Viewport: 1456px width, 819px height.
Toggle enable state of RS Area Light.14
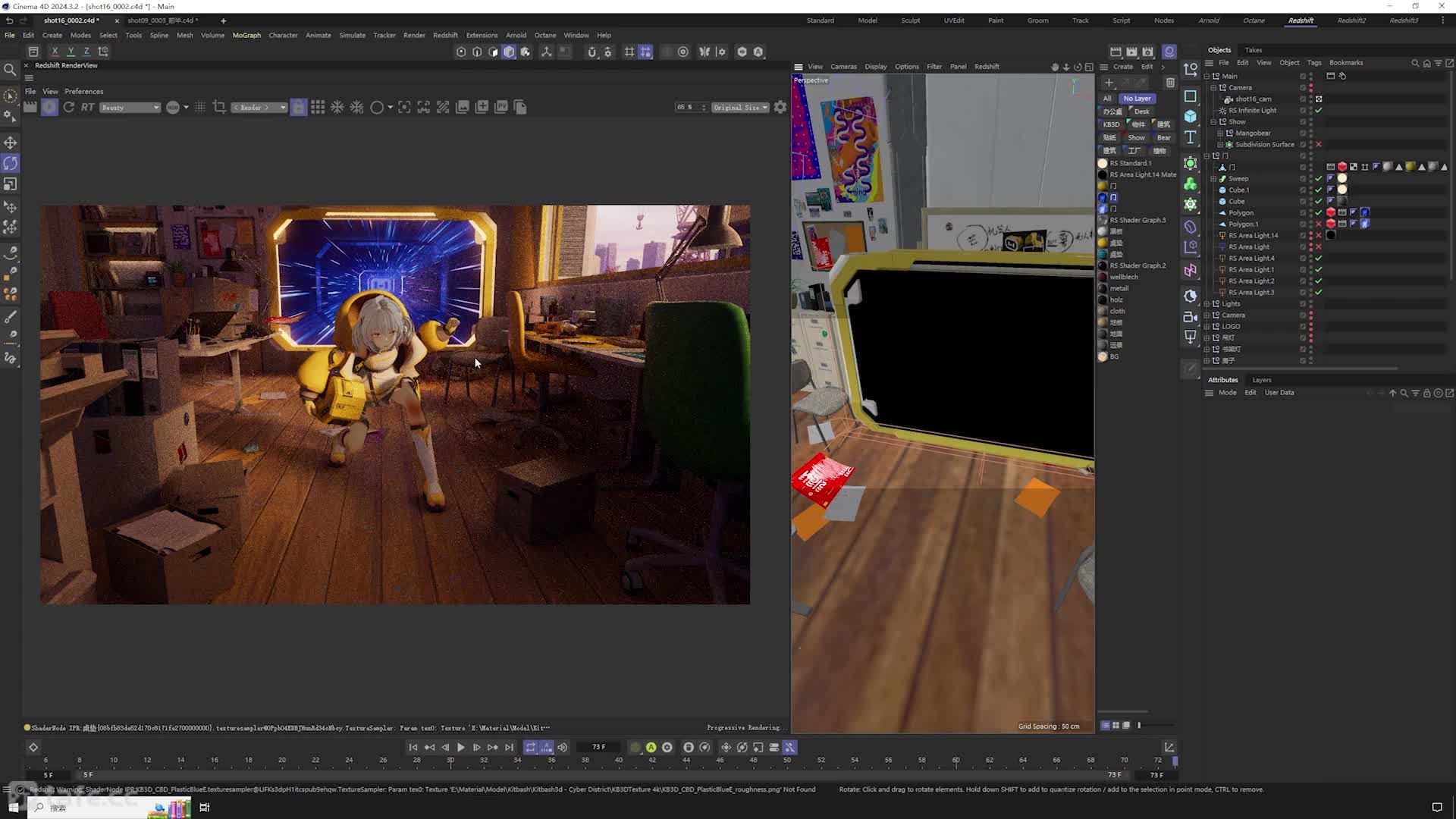click(1319, 236)
